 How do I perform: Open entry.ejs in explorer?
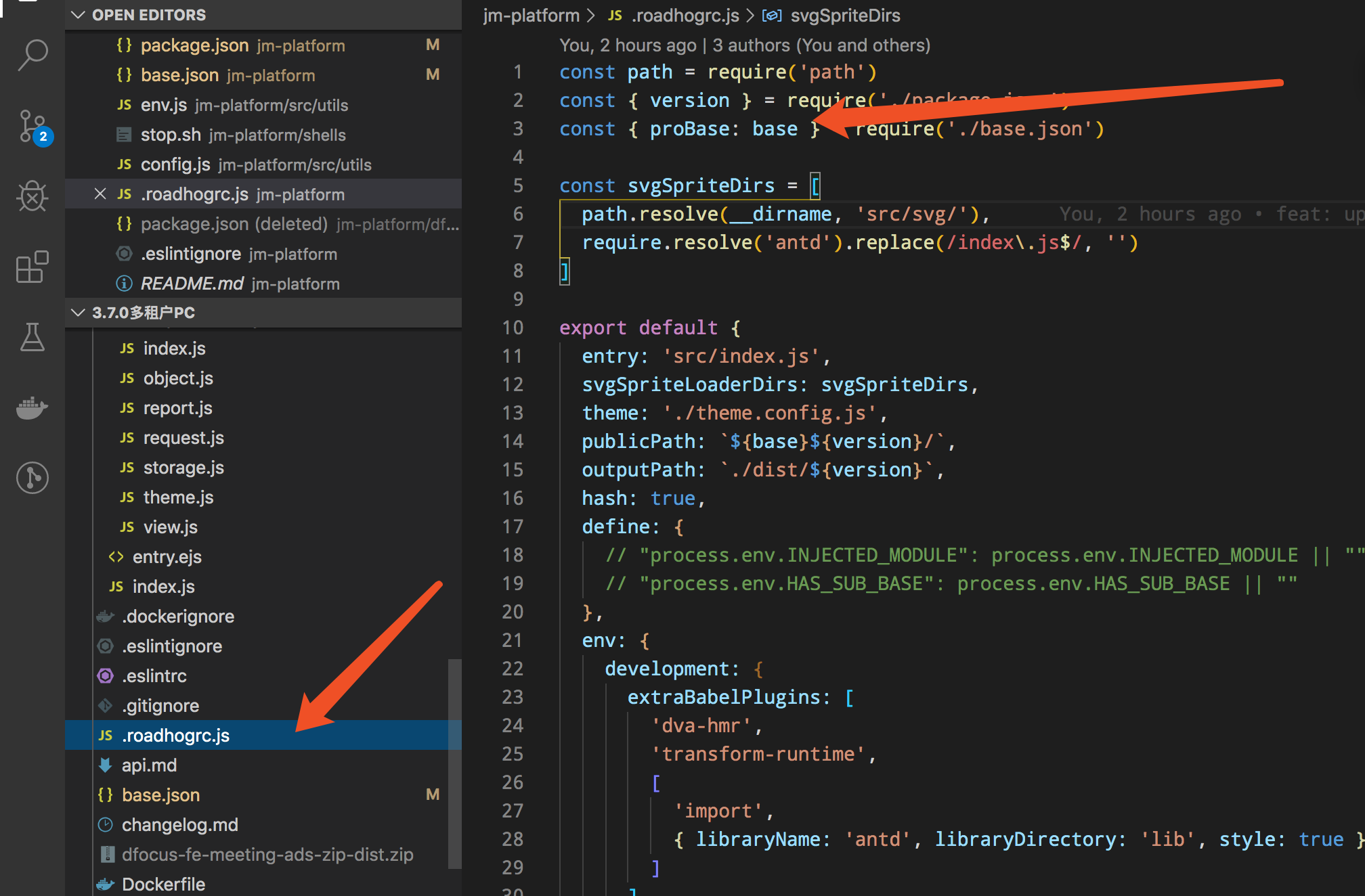pyautogui.click(x=263, y=557)
